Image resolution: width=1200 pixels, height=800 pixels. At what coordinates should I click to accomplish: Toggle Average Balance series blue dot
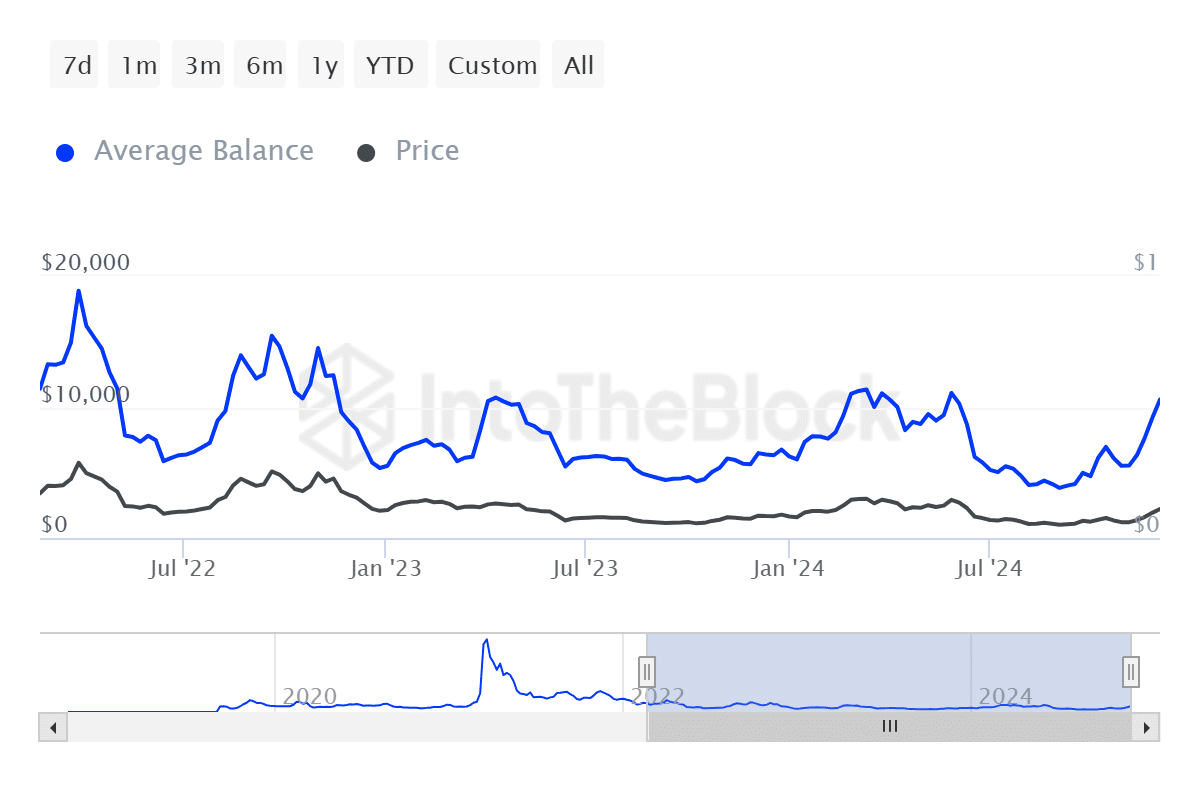click(66, 153)
